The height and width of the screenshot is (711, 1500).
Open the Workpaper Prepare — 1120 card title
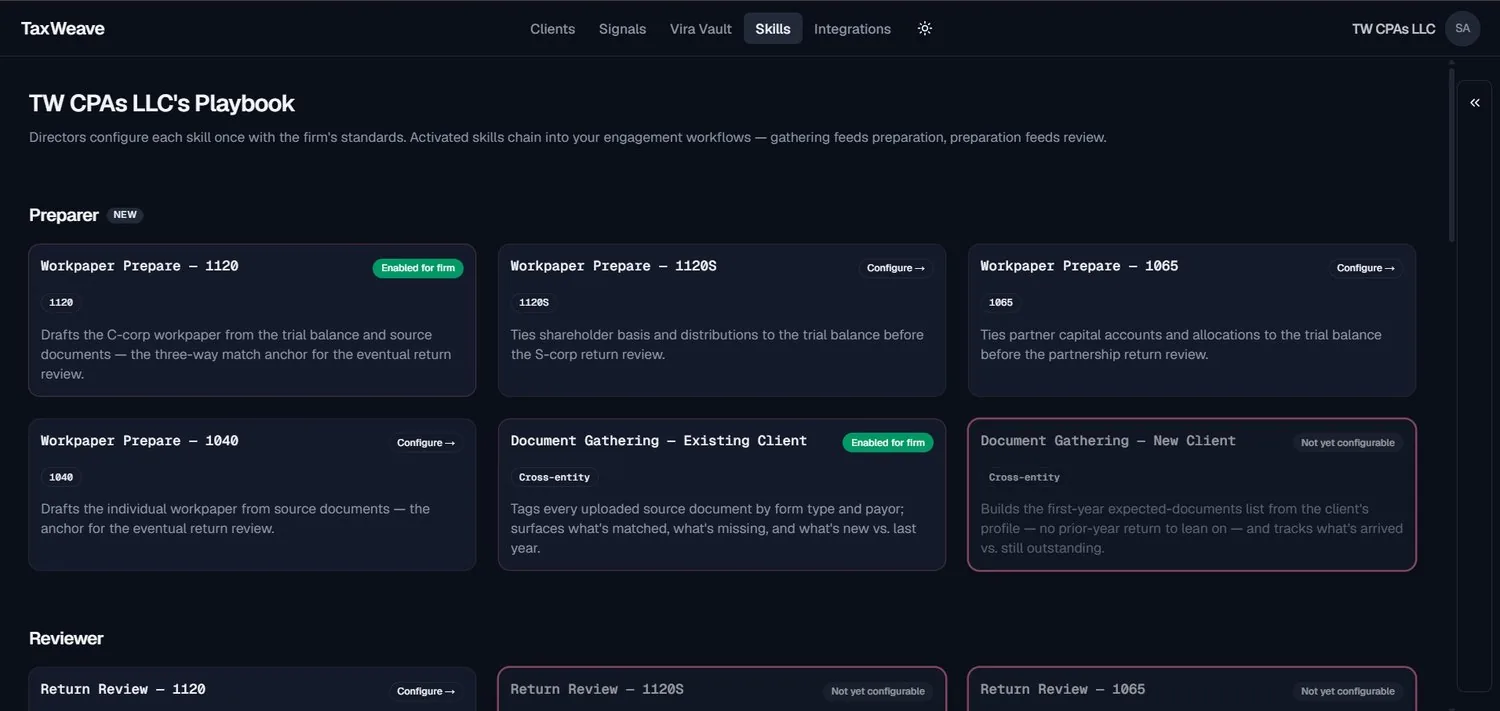pos(139,266)
